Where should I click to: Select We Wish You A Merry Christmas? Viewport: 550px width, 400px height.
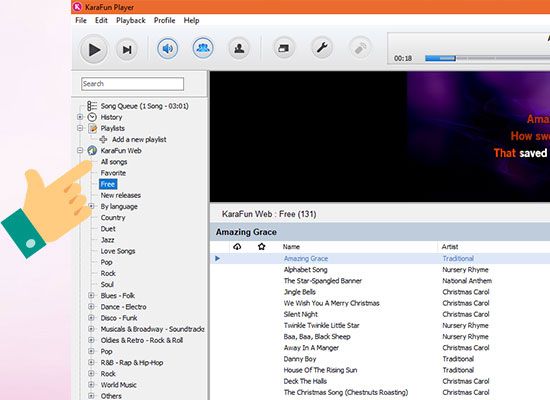(331, 303)
